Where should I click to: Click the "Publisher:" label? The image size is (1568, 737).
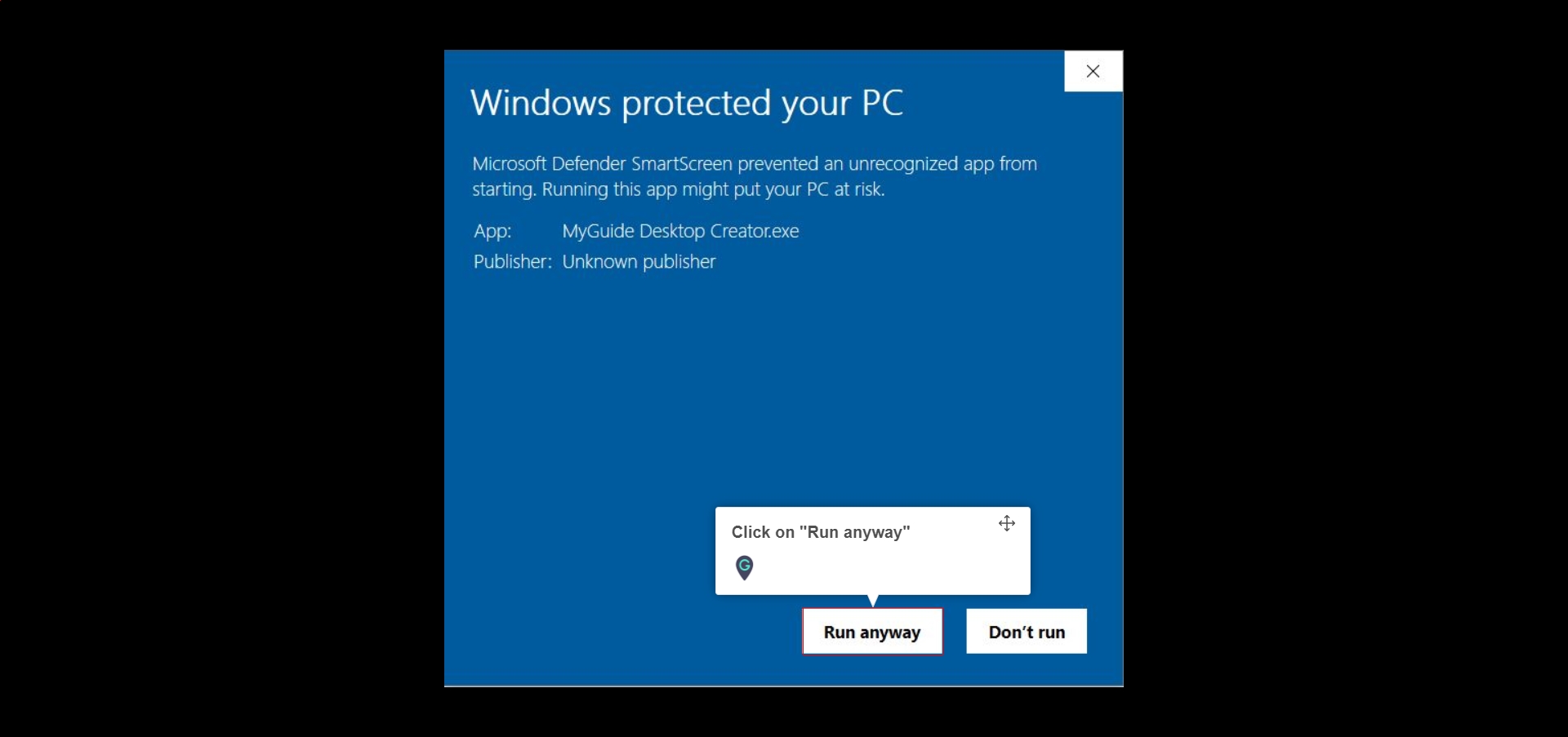[x=513, y=262]
